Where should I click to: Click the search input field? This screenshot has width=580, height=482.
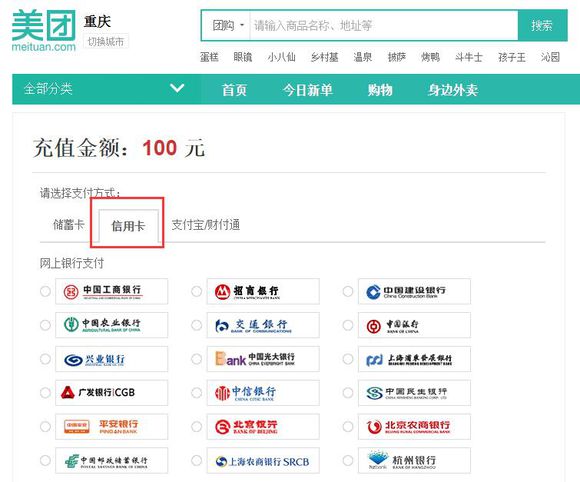[384, 25]
